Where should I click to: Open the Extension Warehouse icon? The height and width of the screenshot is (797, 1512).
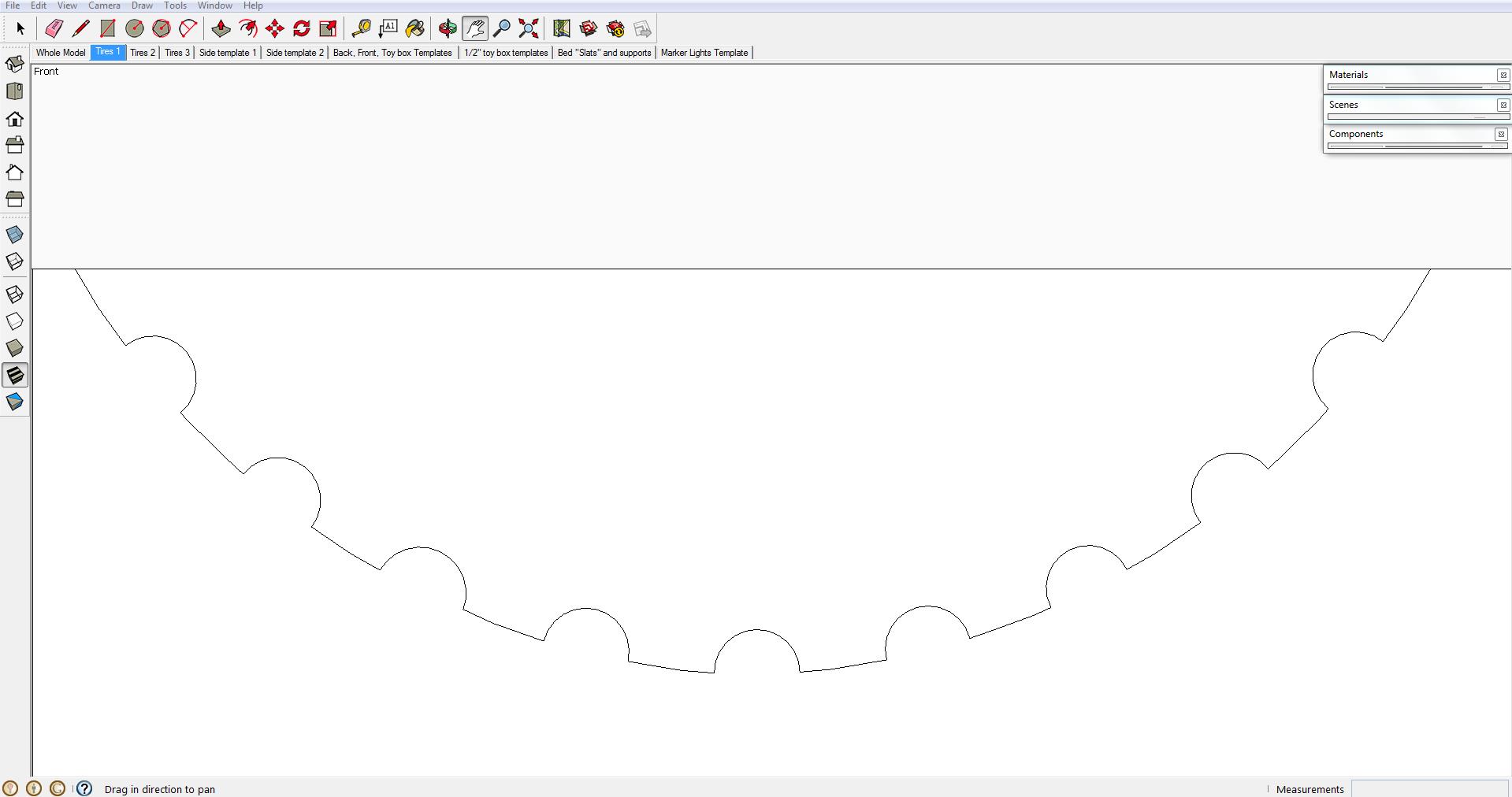[615, 29]
